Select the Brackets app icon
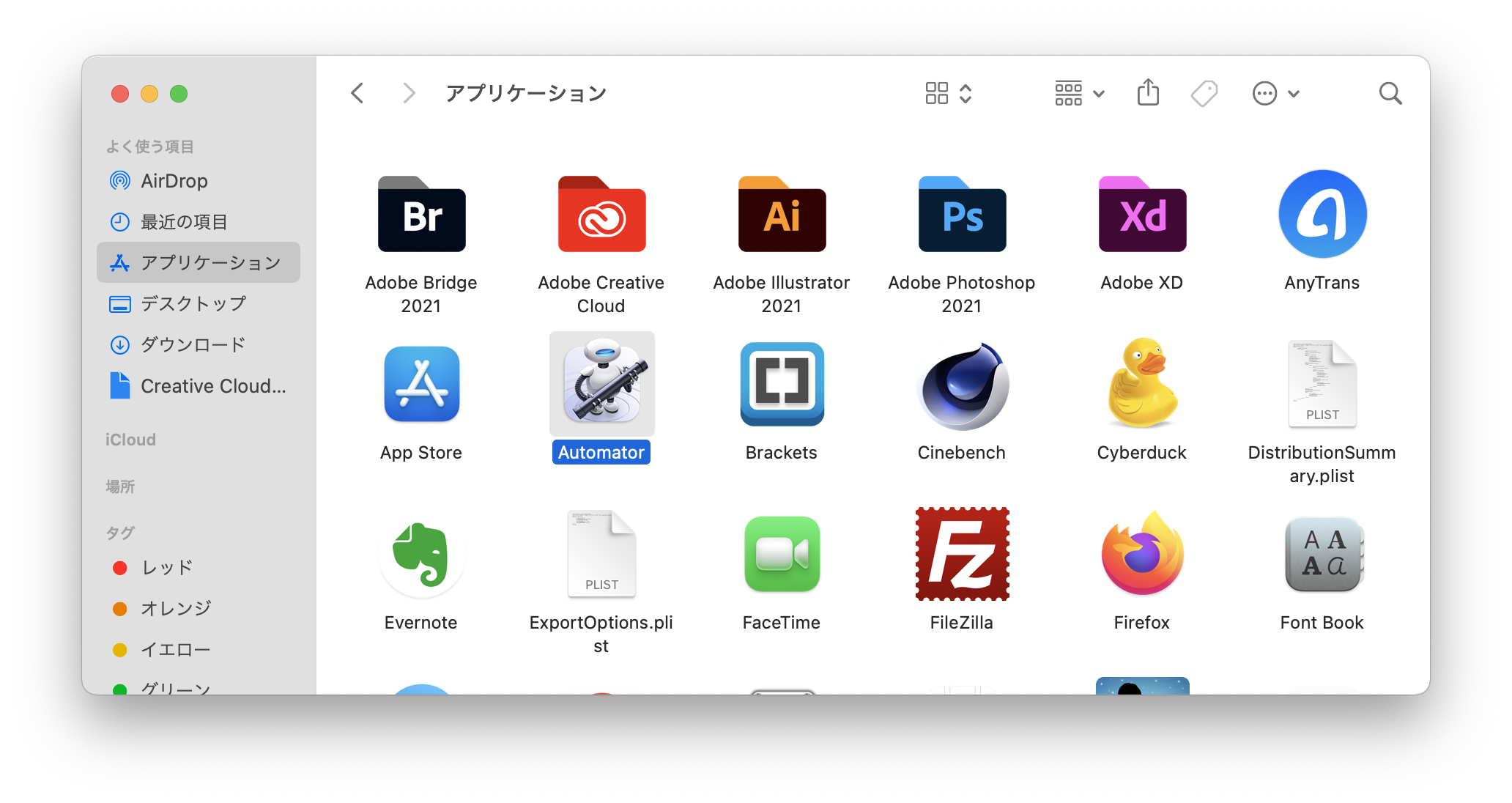 (x=782, y=384)
